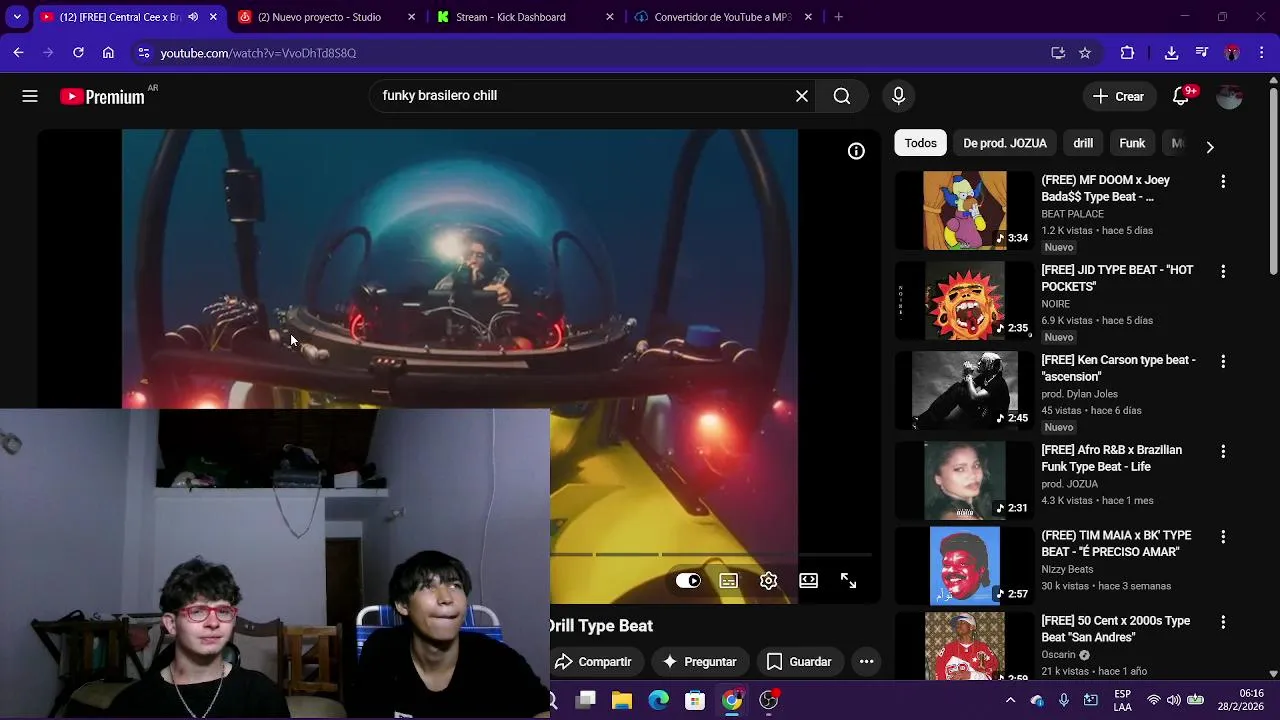Viewport: 1280px width, 720px height.
Task: Open the account avatar menu
Action: pos(1229,96)
